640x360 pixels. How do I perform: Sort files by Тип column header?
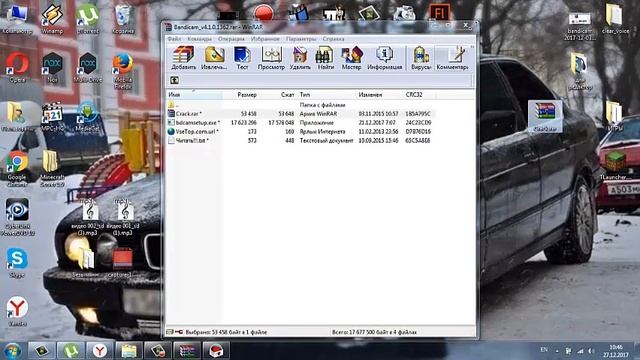(x=326, y=95)
